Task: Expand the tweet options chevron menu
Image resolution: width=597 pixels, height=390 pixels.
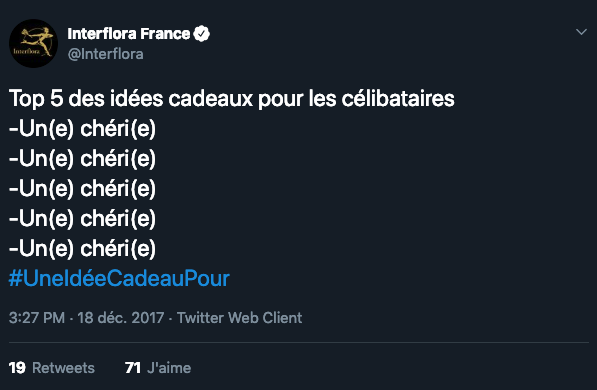Action: coord(581,32)
